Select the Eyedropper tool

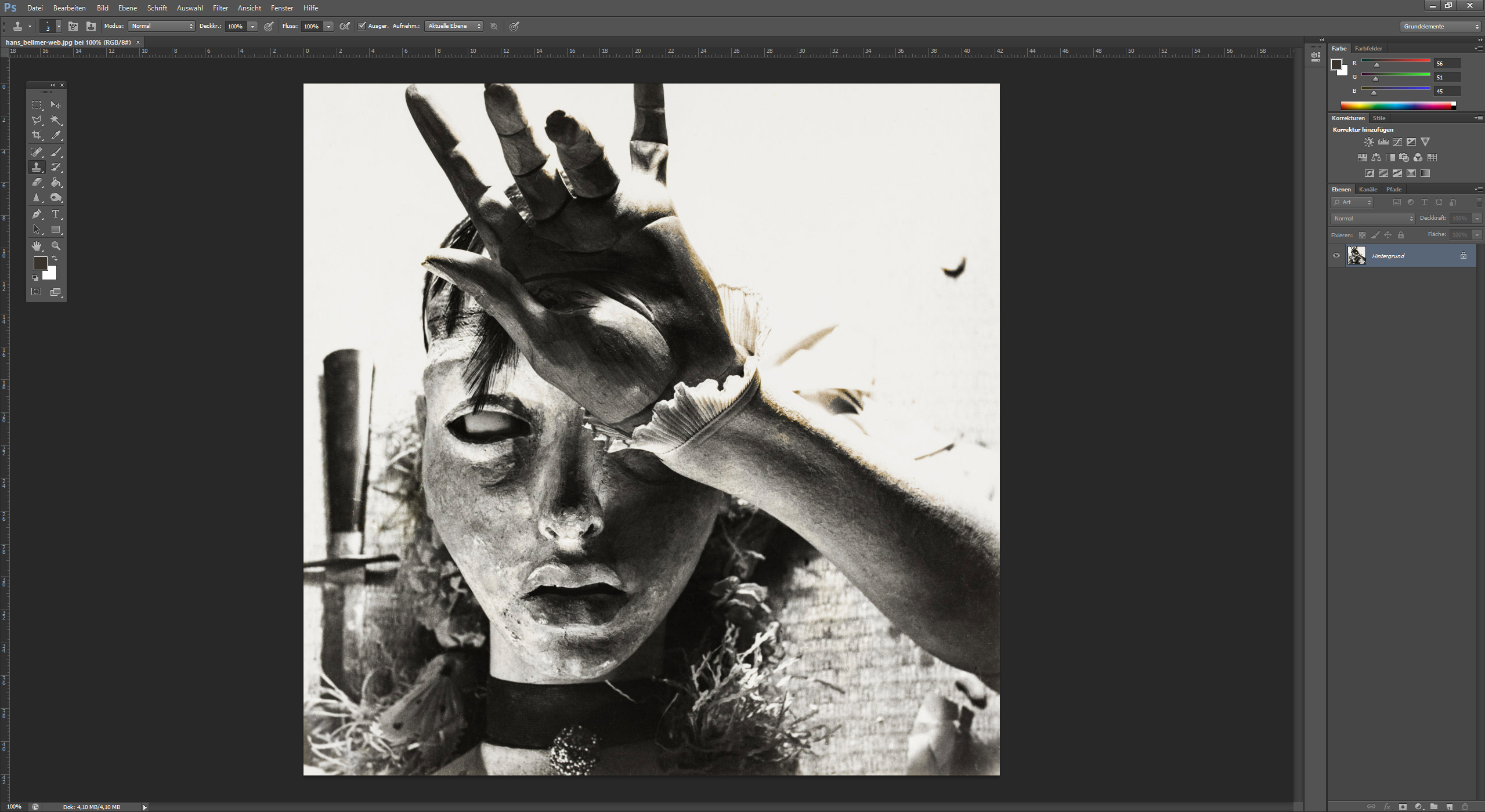[56, 135]
